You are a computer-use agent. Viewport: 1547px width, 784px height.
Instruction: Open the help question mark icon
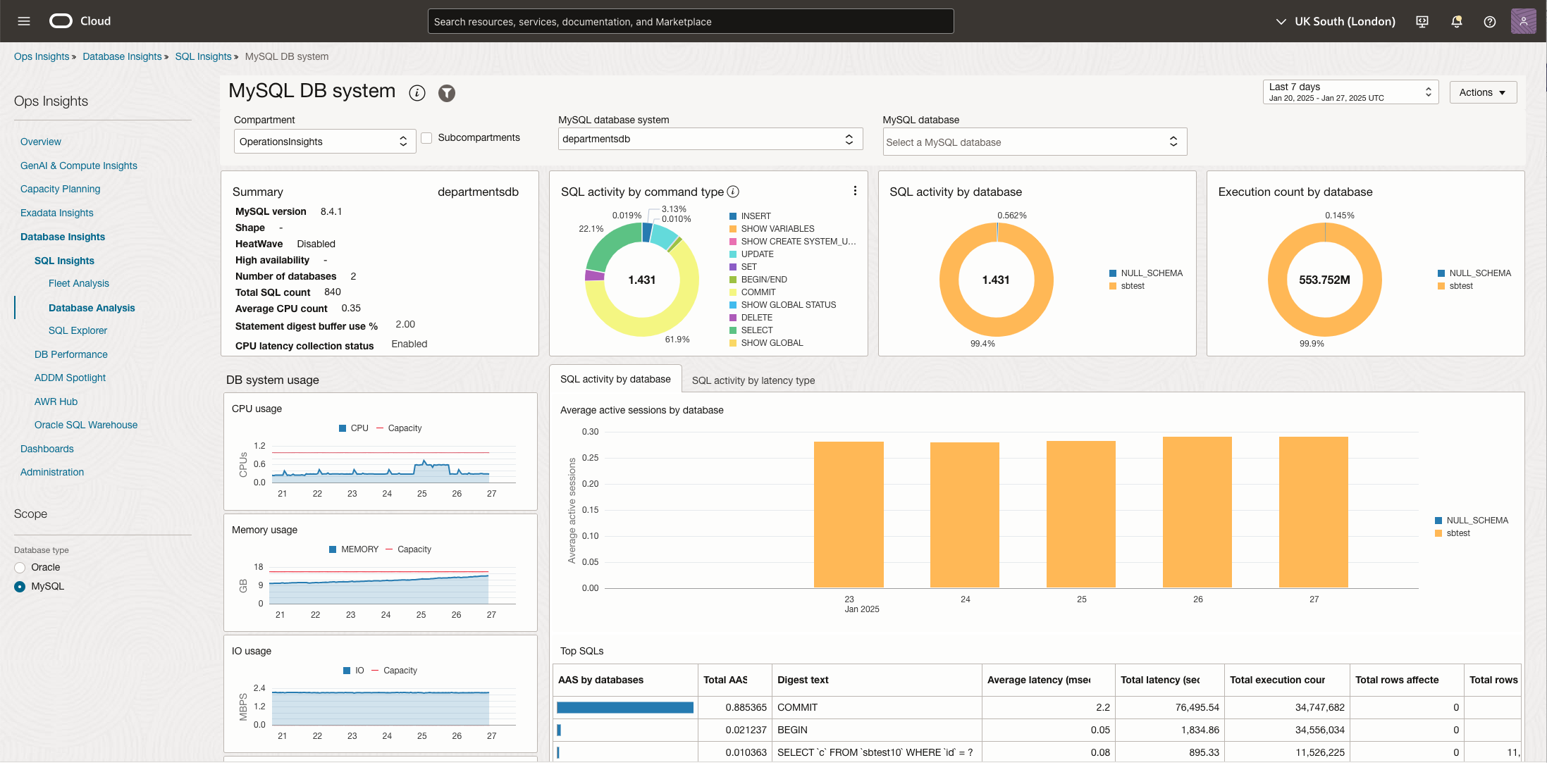click(x=1489, y=22)
